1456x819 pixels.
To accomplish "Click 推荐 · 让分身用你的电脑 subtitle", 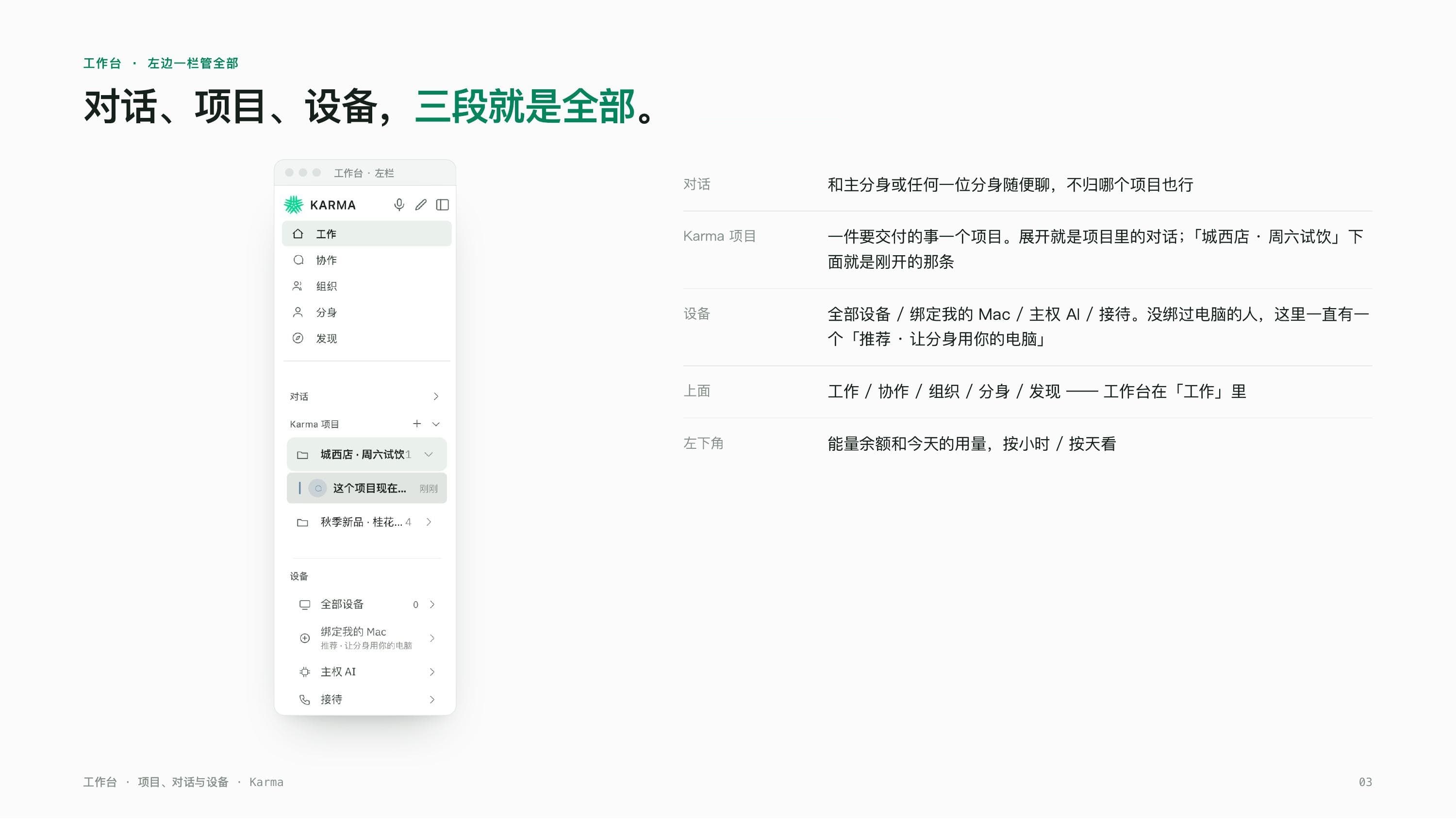I will [x=366, y=645].
